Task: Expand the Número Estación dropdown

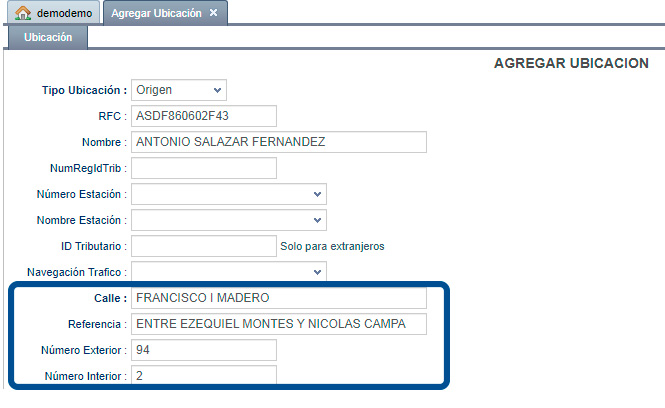Action: point(229,194)
